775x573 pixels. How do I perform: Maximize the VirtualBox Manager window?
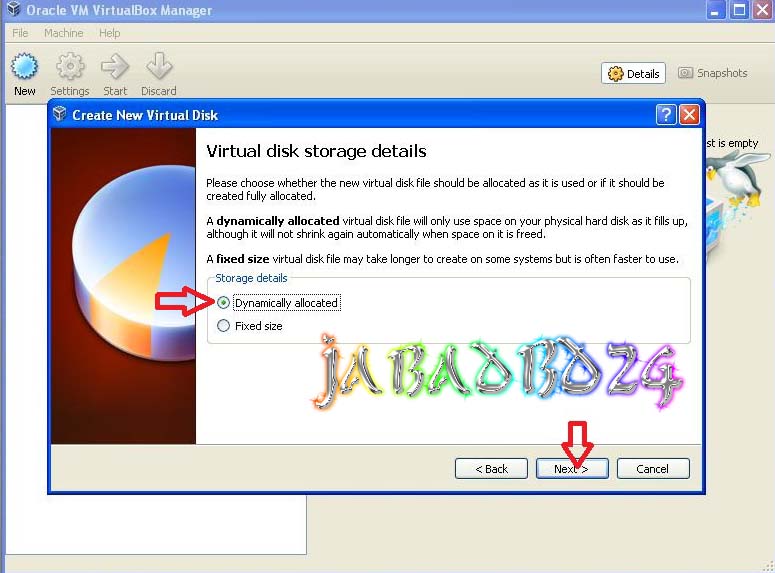click(x=739, y=10)
